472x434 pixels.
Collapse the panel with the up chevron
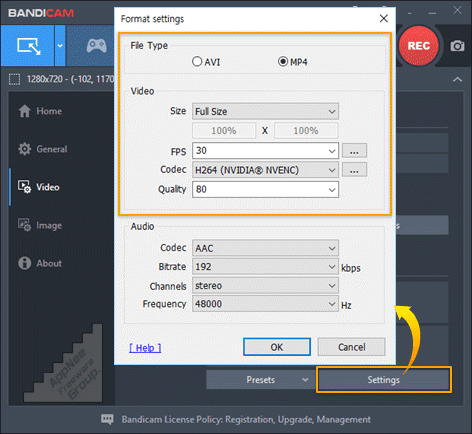click(457, 79)
